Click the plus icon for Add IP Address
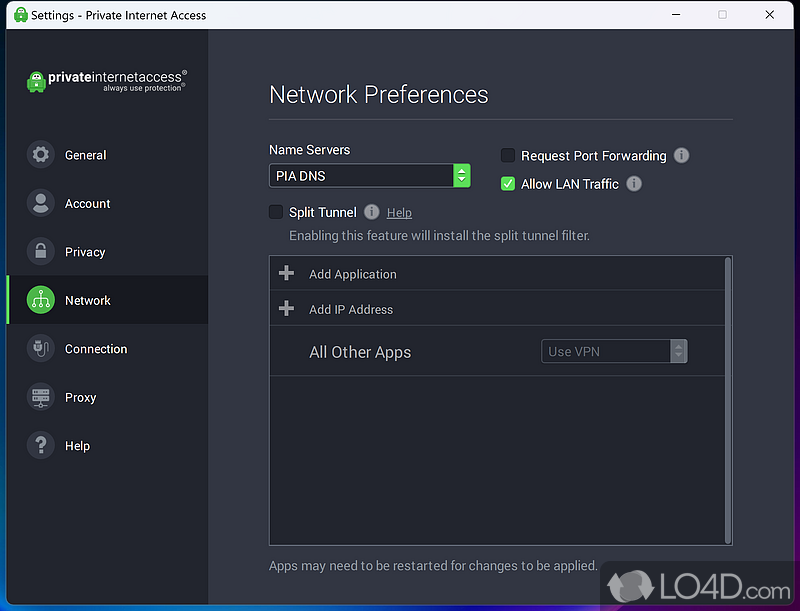The width and height of the screenshot is (800, 611). tap(286, 309)
